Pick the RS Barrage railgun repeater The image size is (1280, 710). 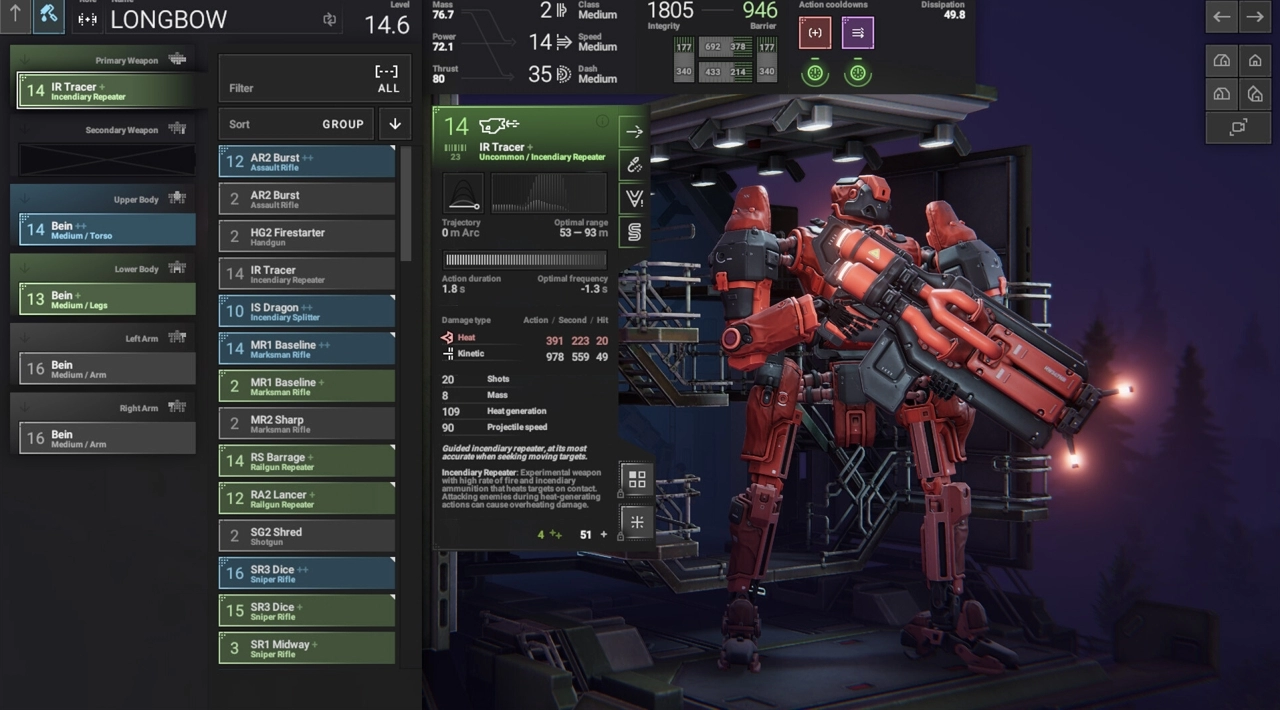pos(306,461)
